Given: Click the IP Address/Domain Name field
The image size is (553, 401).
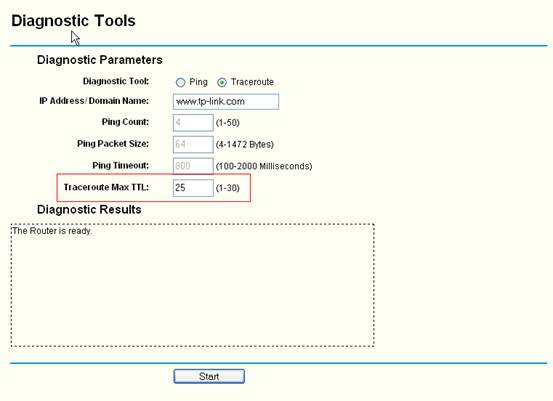Looking at the screenshot, I should point(226,102).
